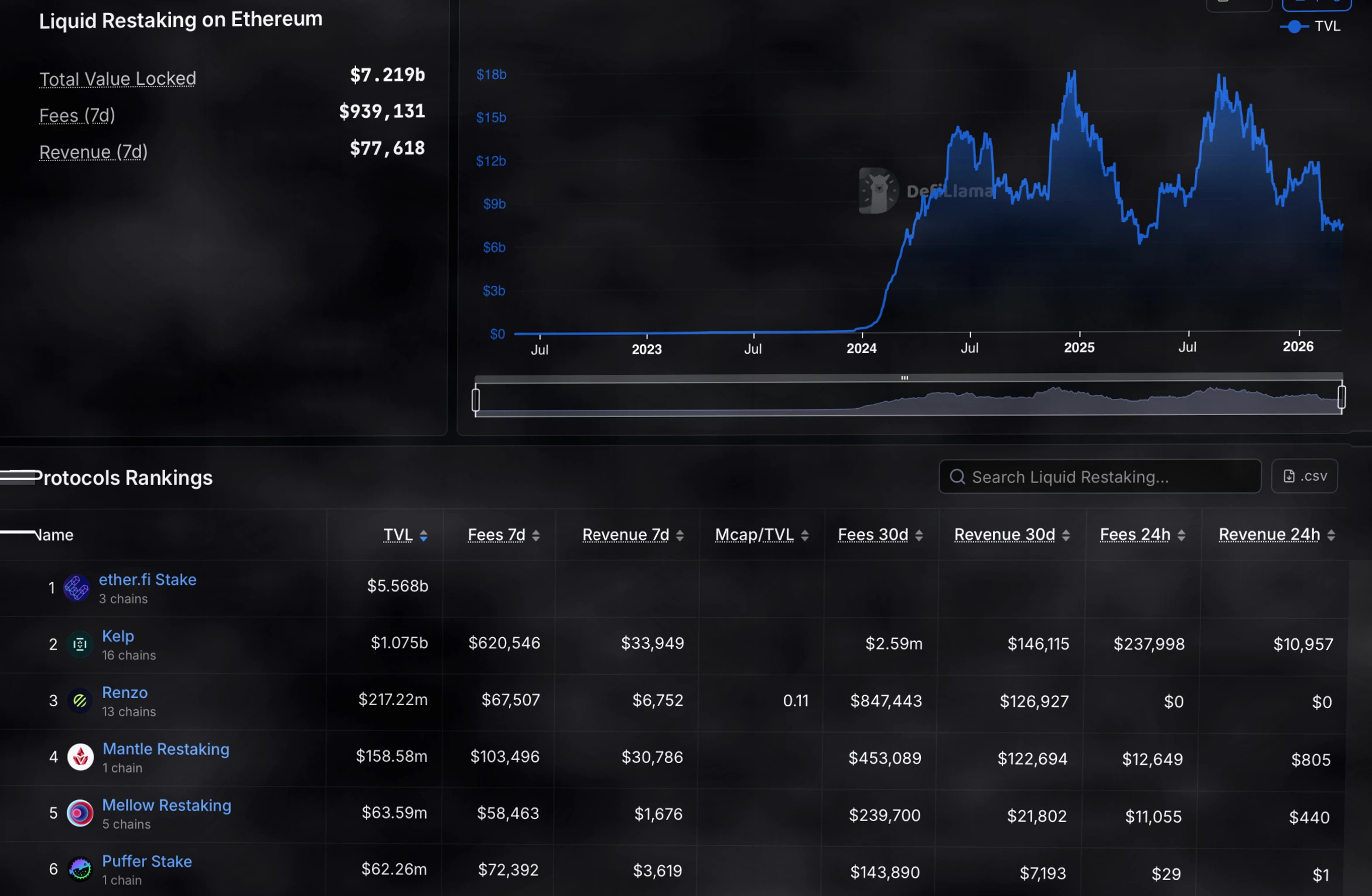This screenshot has height=896, width=1372.
Task: Click Mellow's Fees 30d value $239,700
Action: point(885,815)
